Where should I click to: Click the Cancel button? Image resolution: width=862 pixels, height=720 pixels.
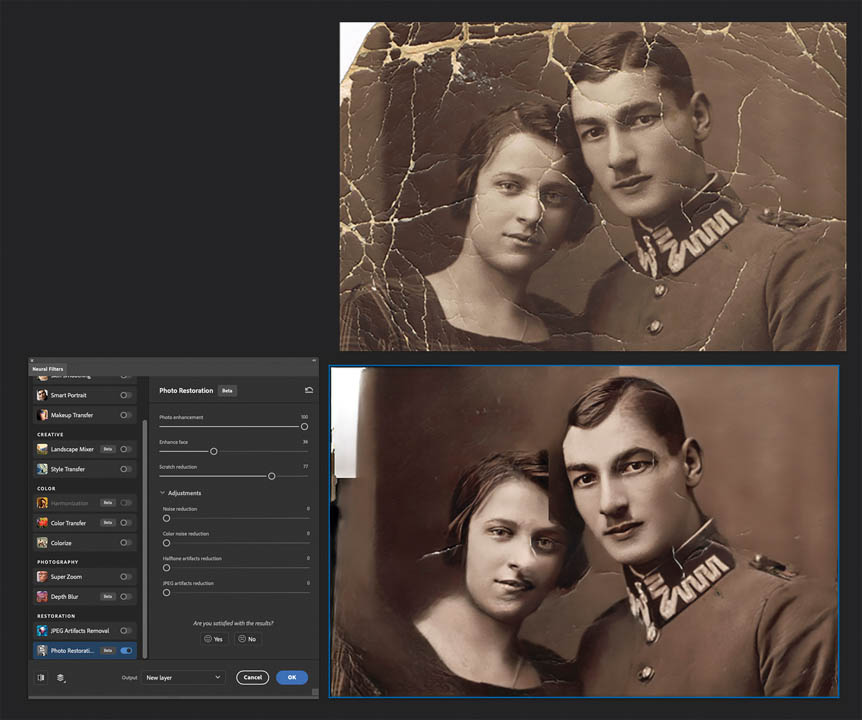(253, 677)
